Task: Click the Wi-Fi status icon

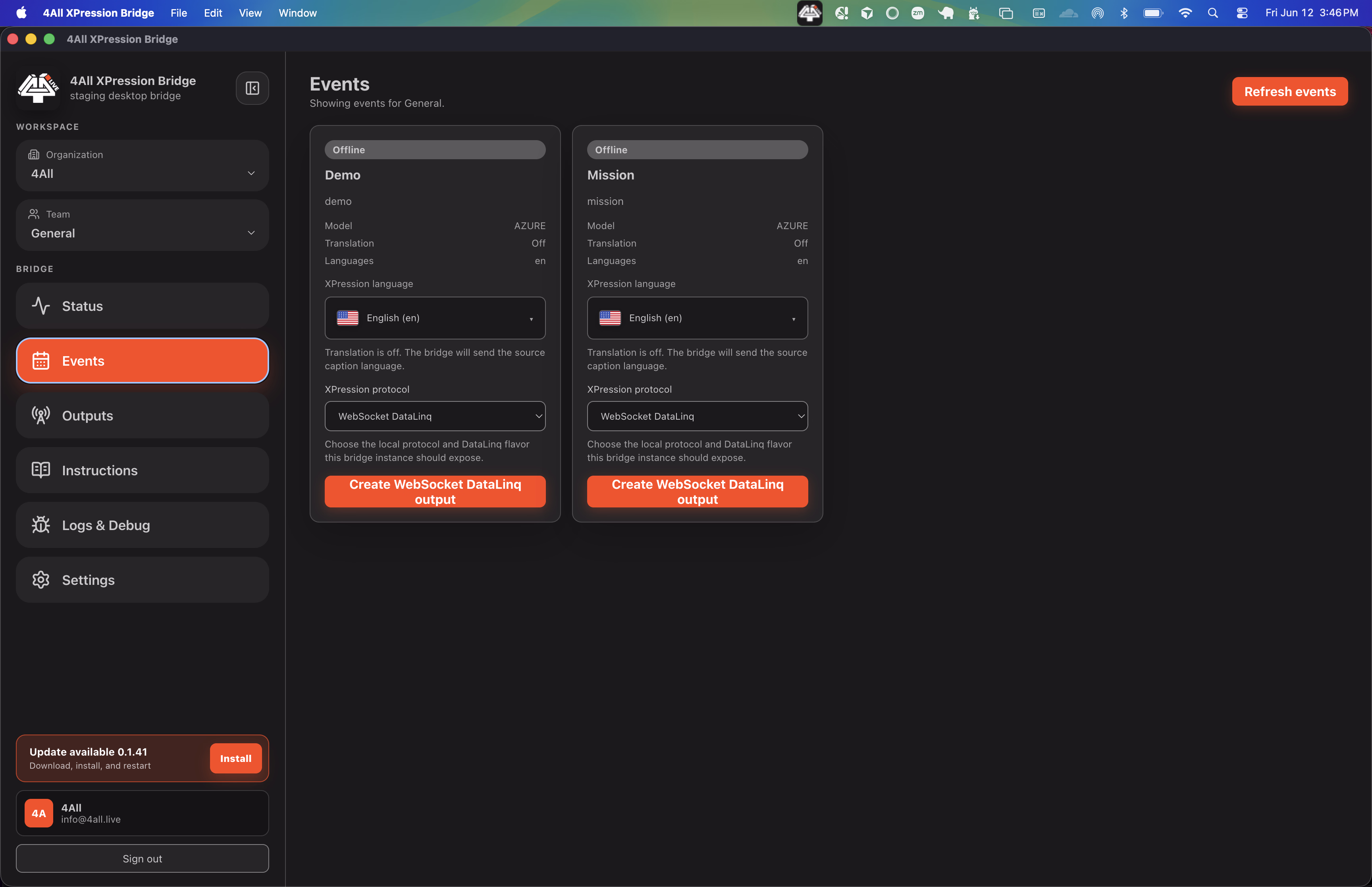Action: tap(1185, 13)
